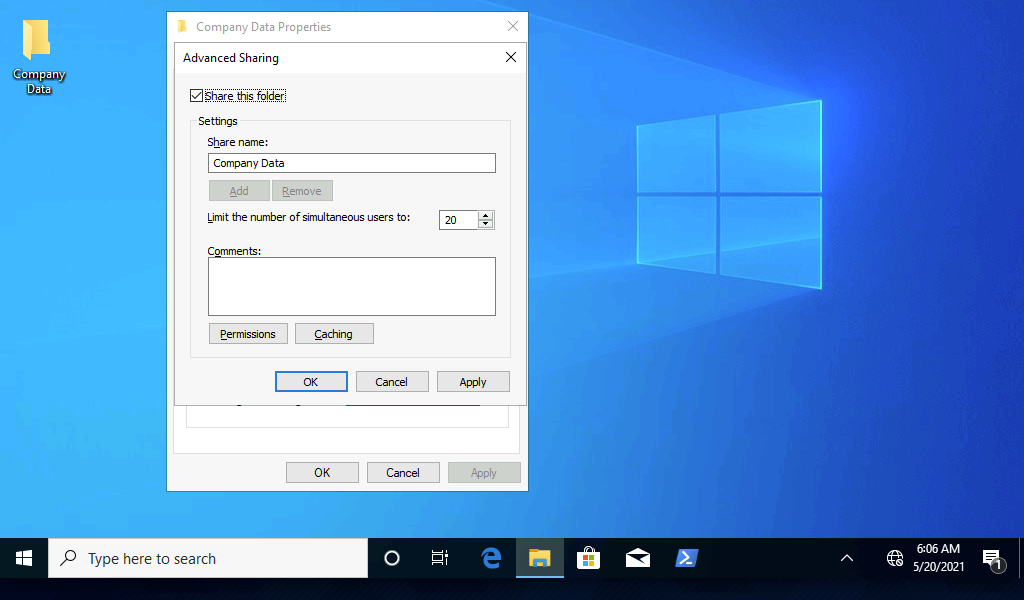The width and height of the screenshot is (1024, 600).
Task: Open the Windows Start menu
Action: tap(24, 558)
